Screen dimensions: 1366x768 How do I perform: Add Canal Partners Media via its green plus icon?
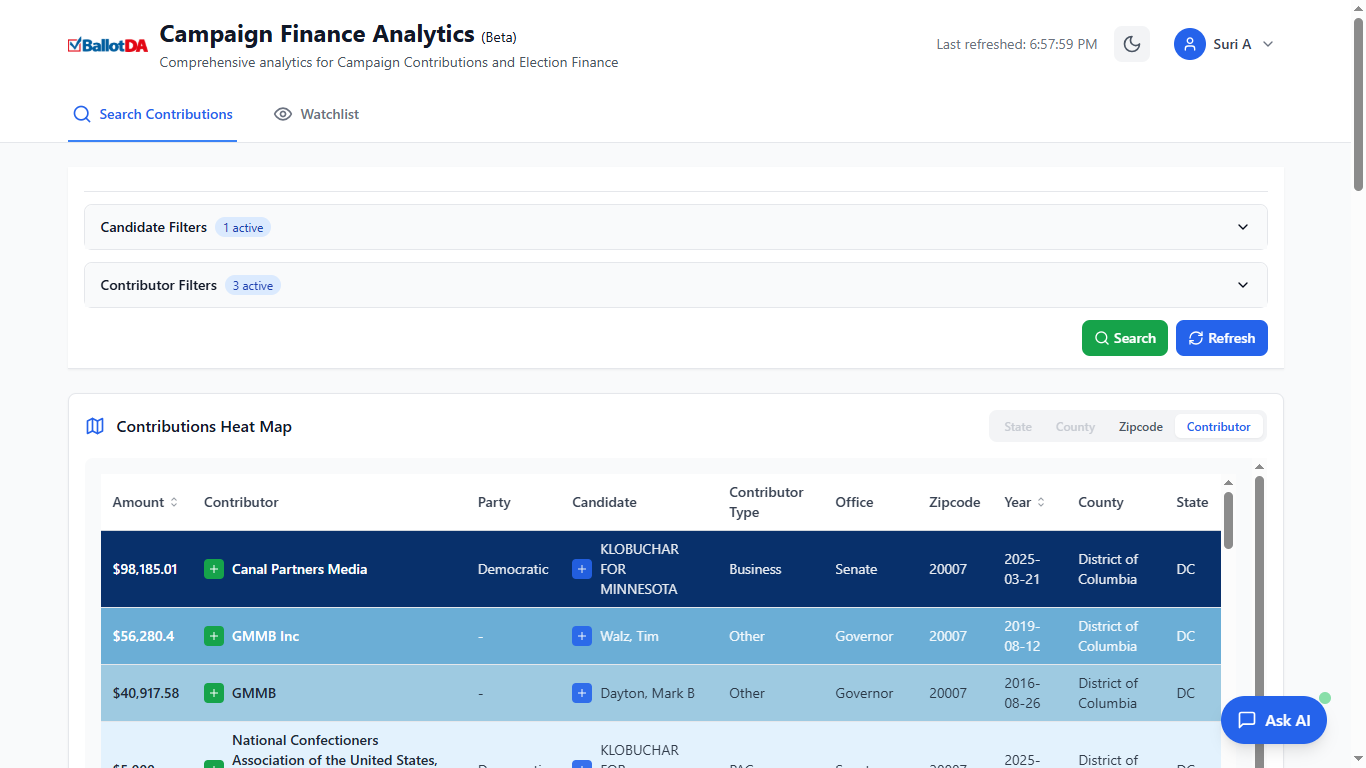click(213, 568)
